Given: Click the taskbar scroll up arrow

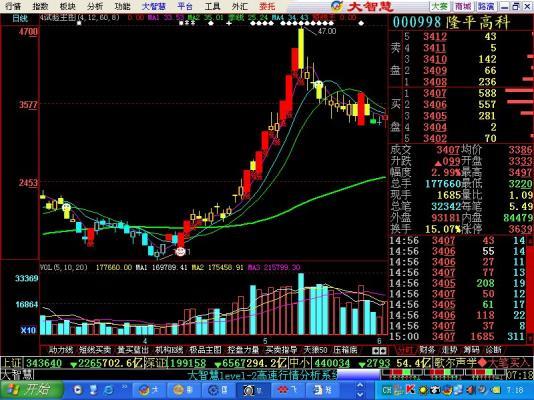Looking at the screenshot, I should [360, 386].
